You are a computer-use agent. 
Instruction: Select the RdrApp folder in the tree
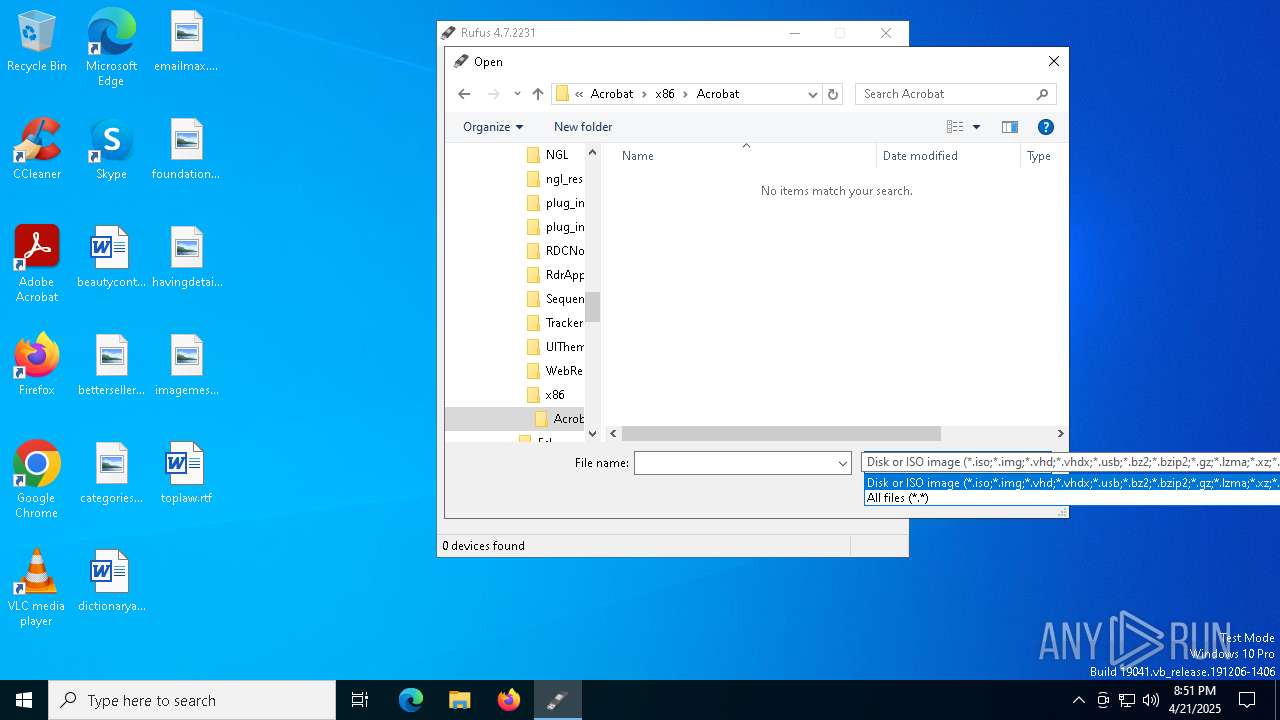click(555, 275)
